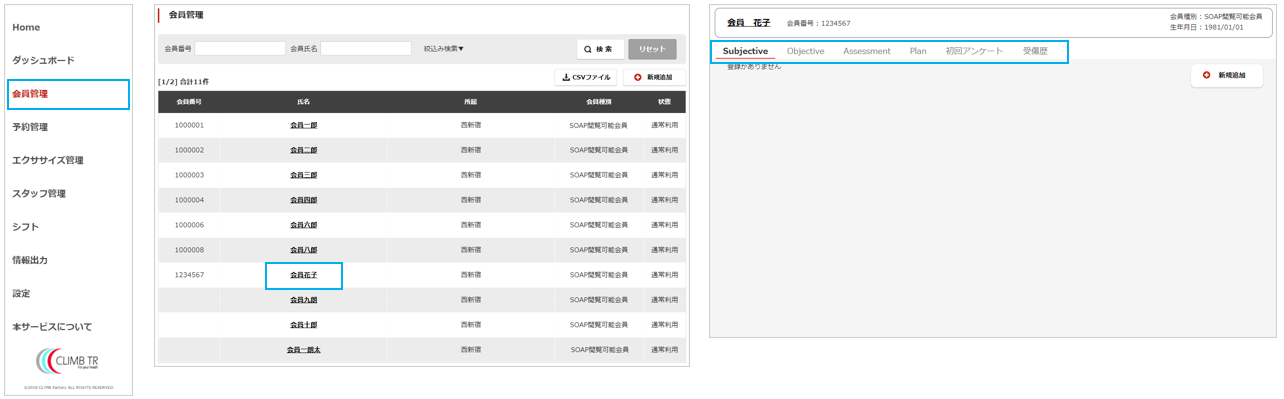Switch to the Subjective tab
Screen dimensions: 1284x399
[745, 51]
